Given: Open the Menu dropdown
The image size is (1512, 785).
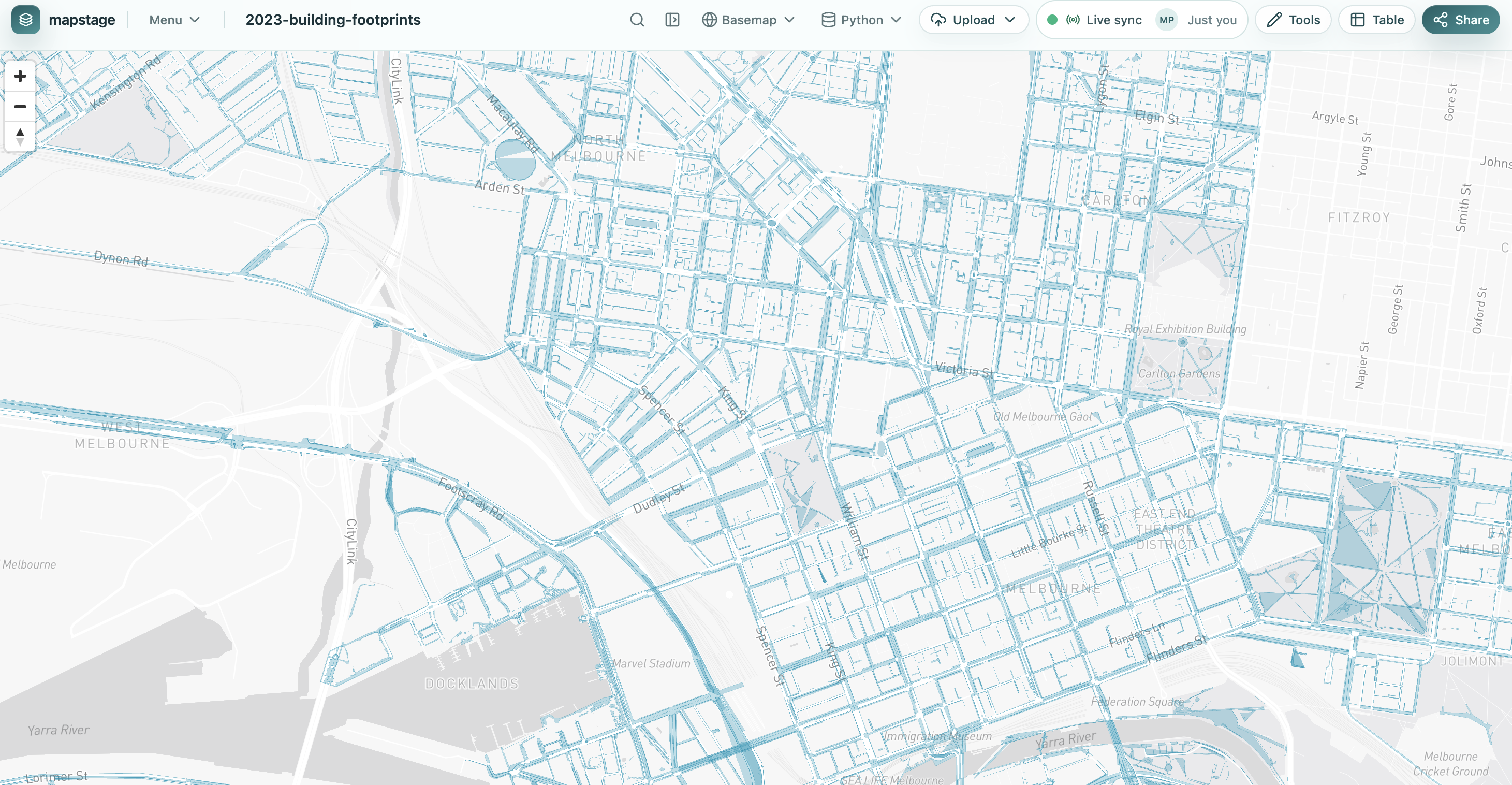Looking at the screenshot, I should 174,19.
